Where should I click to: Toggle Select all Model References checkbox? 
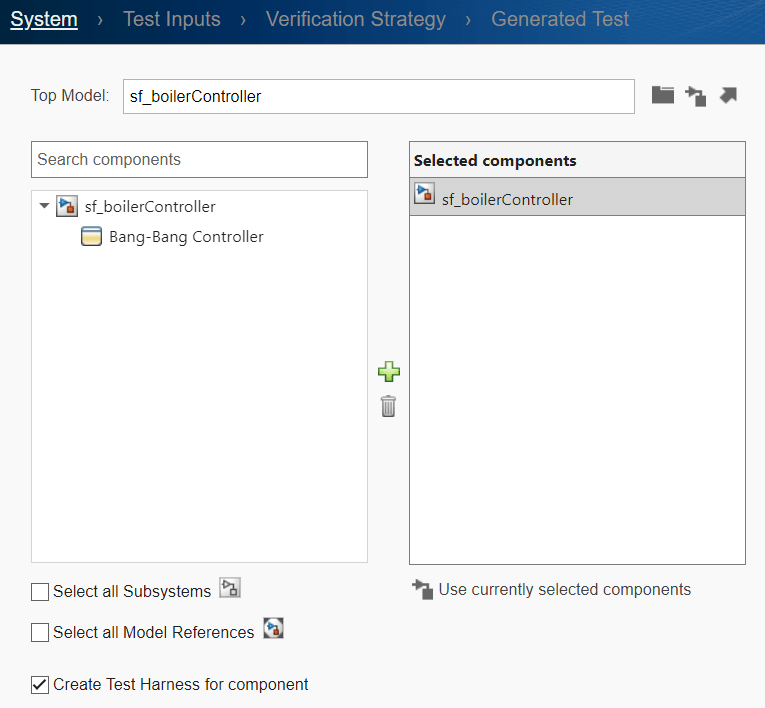click(40, 633)
